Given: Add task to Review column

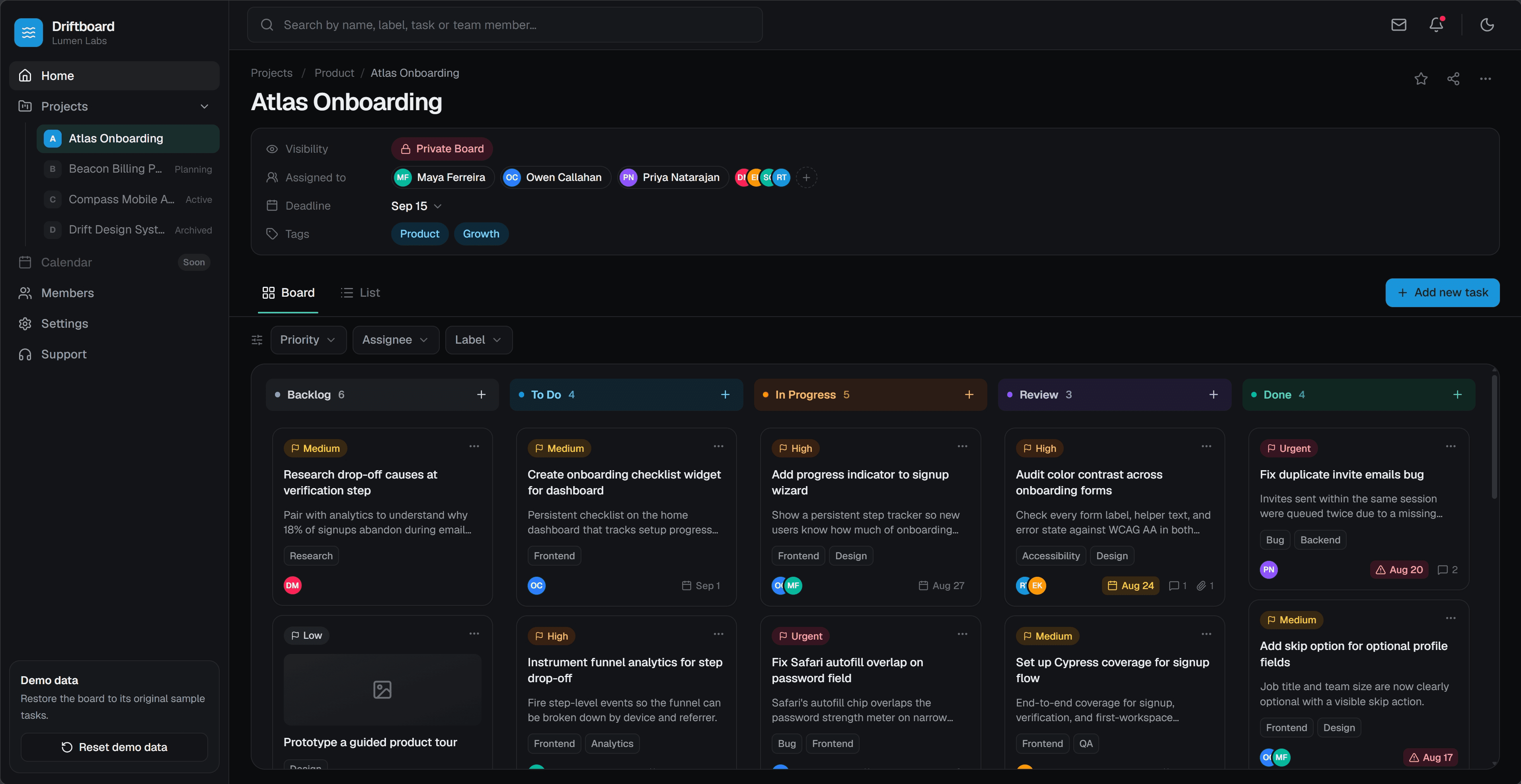Looking at the screenshot, I should click(1213, 394).
